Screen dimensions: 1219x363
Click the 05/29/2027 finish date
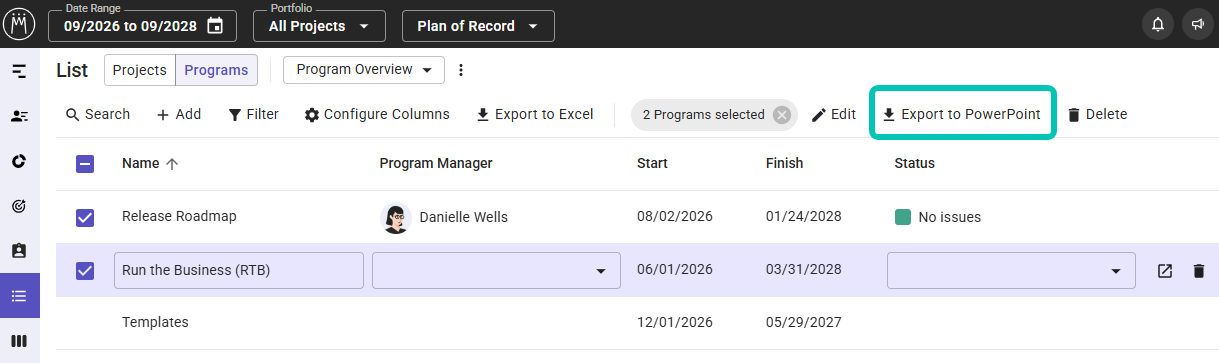(803, 323)
